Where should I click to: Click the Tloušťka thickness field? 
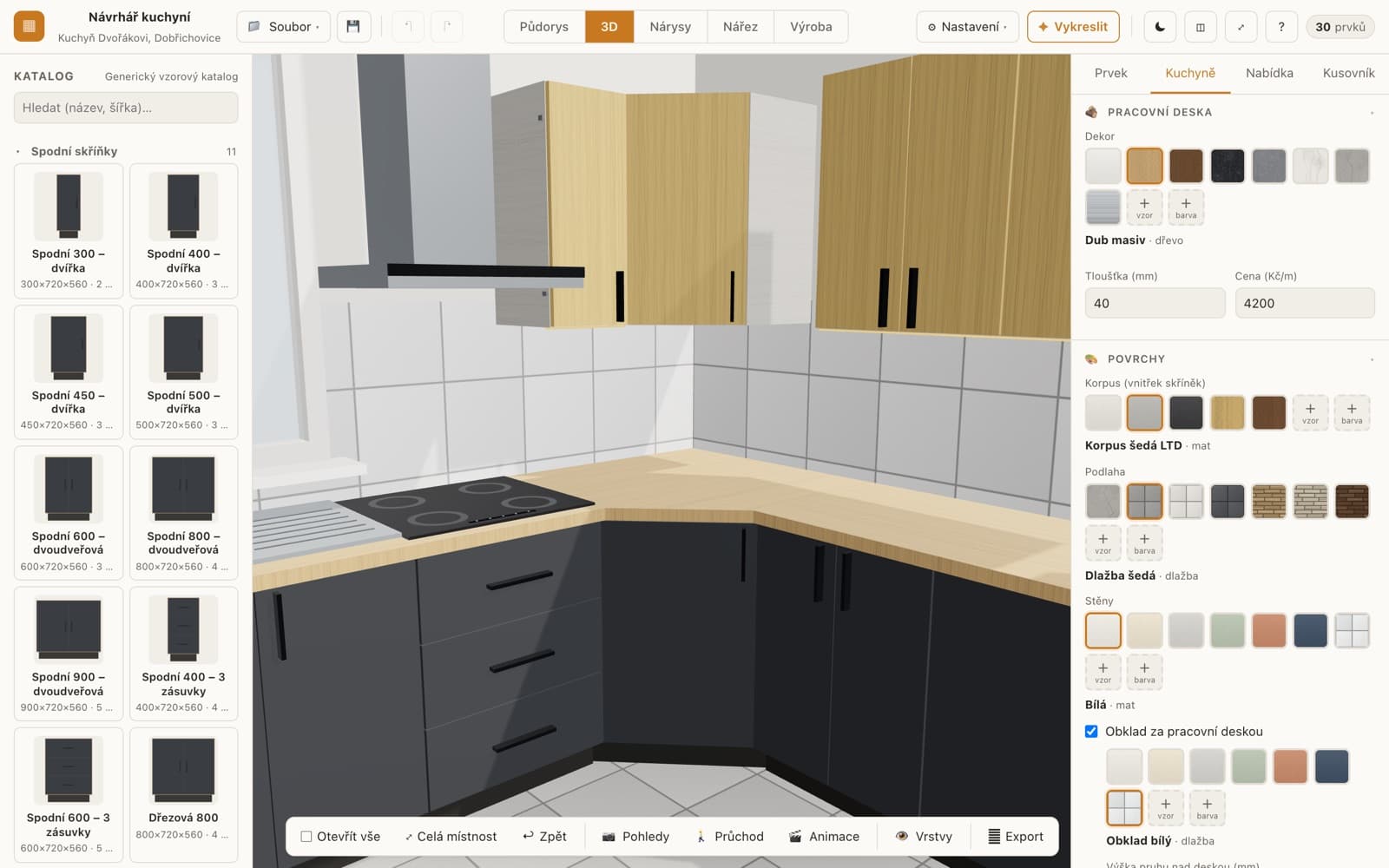(x=1155, y=303)
